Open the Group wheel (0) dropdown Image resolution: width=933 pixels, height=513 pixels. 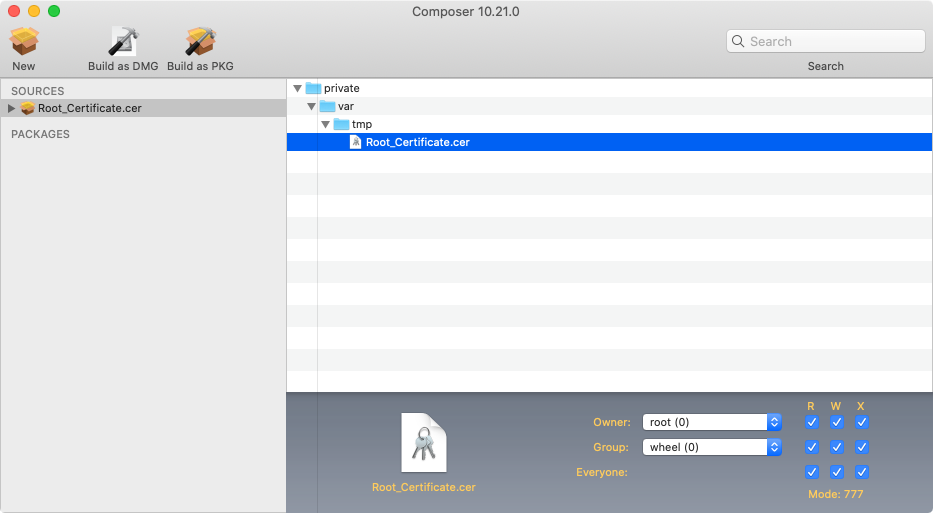click(x=712, y=447)
